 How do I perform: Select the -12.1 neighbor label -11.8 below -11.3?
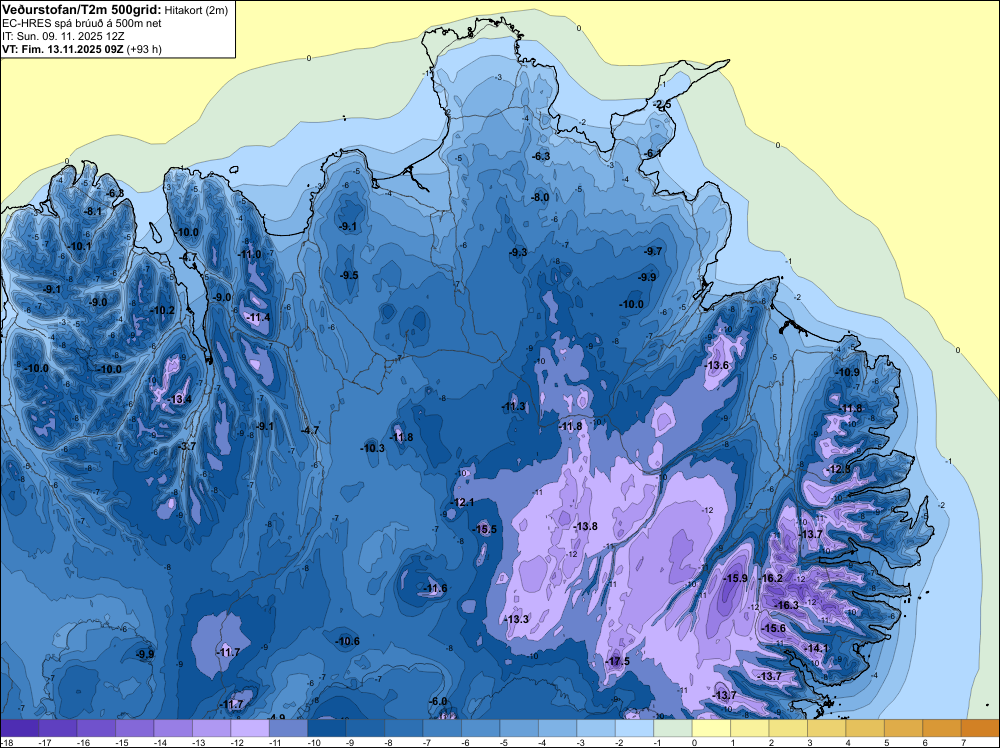pos(571,426)
